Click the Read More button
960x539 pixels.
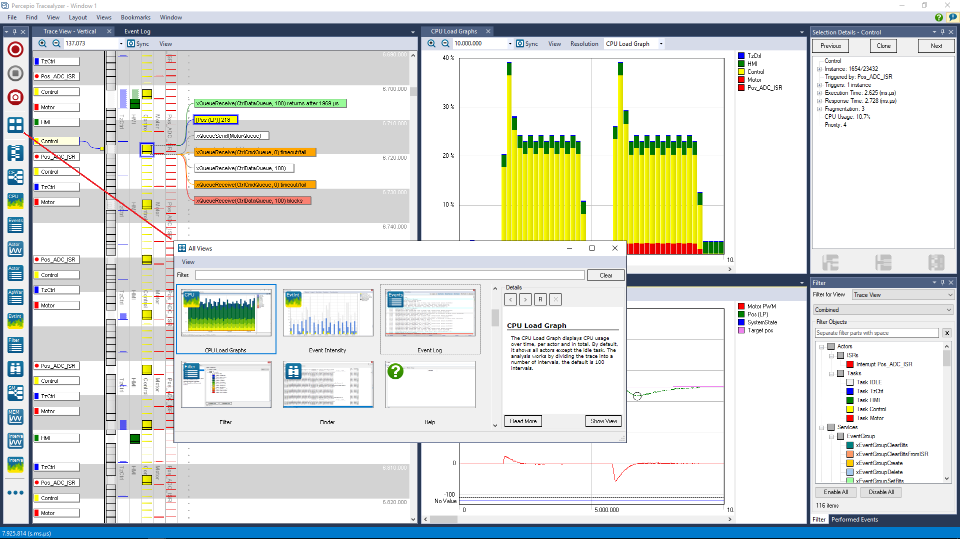pyautogui.click(x=523, y=421)
